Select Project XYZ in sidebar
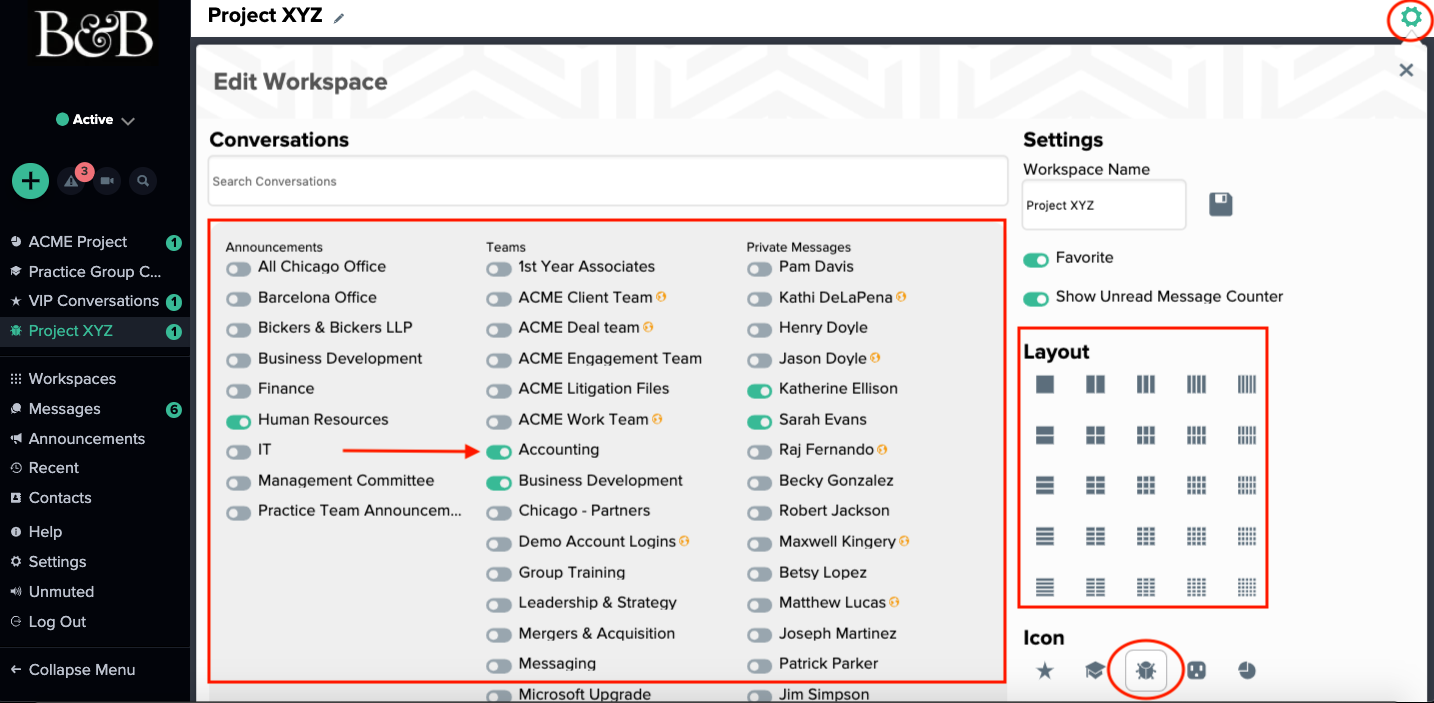 coord(95,331)
